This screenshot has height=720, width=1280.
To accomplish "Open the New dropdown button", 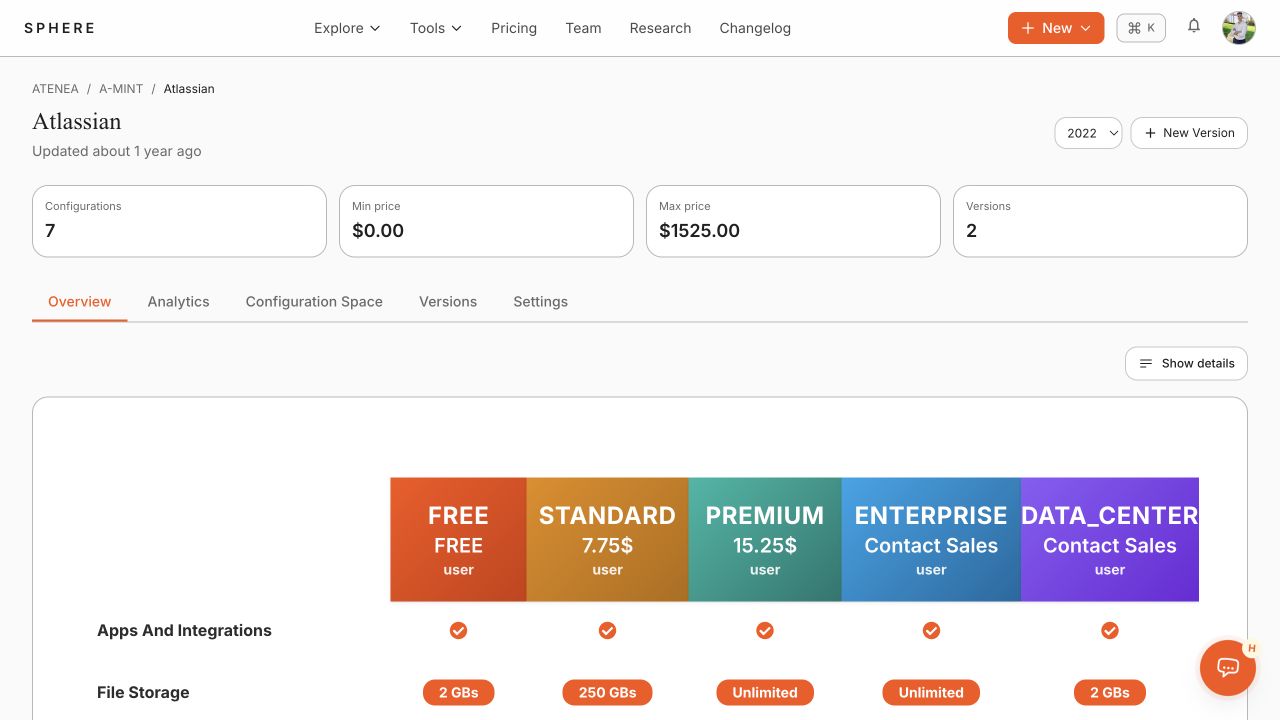I will tap(1056, 28).
